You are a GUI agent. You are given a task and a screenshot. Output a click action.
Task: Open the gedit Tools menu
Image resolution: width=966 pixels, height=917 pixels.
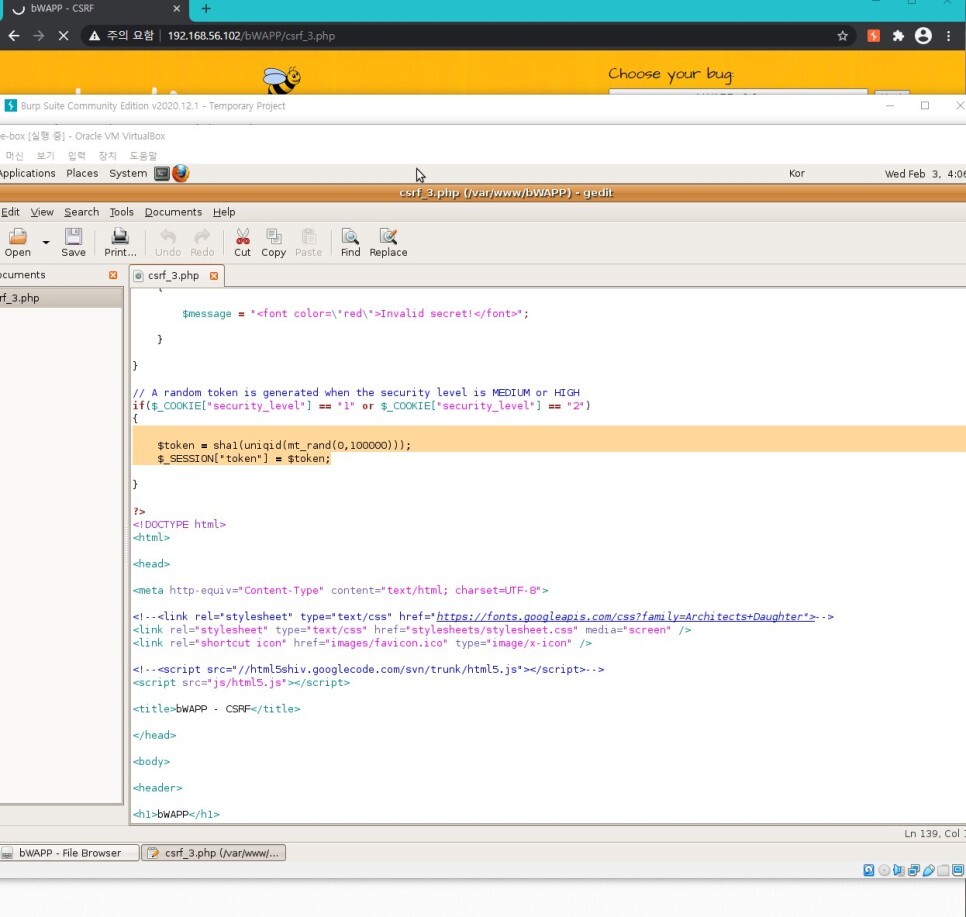[x=121, y=212]
